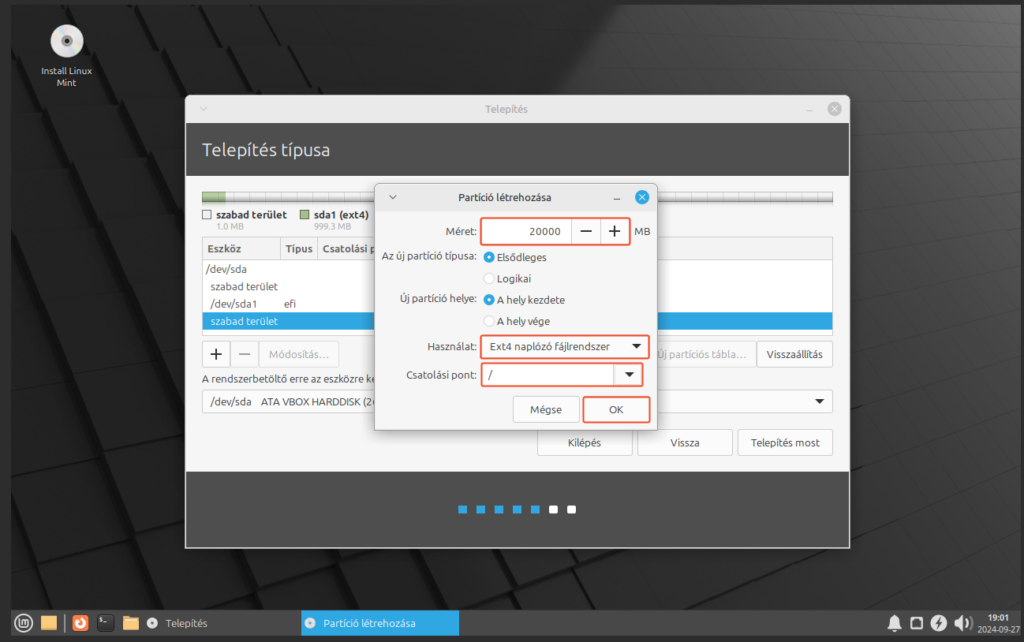Expand the Csatolási pont dropdown arrow

(x=628, y=375)
